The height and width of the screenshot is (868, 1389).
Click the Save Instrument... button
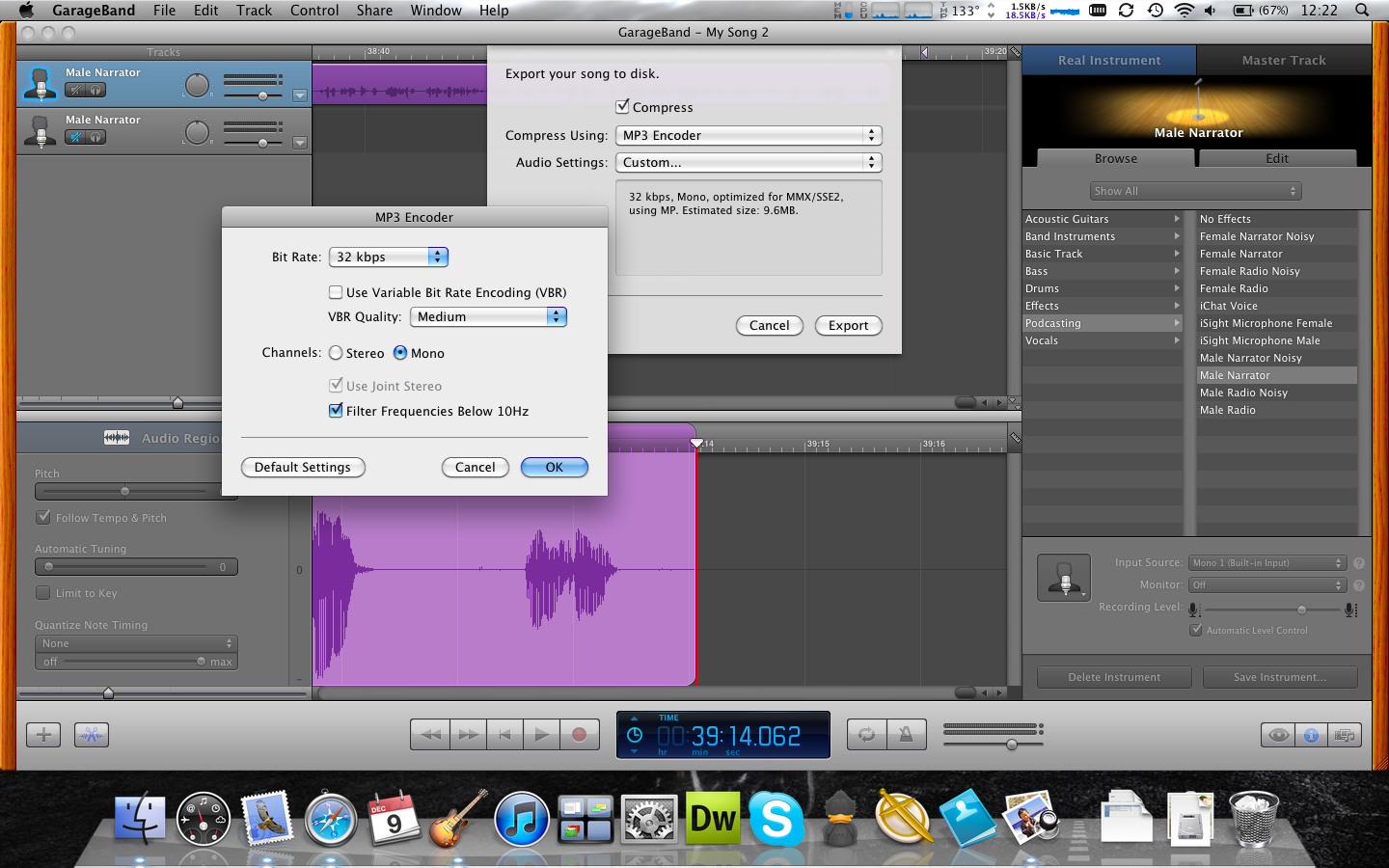click(1280, 677)
